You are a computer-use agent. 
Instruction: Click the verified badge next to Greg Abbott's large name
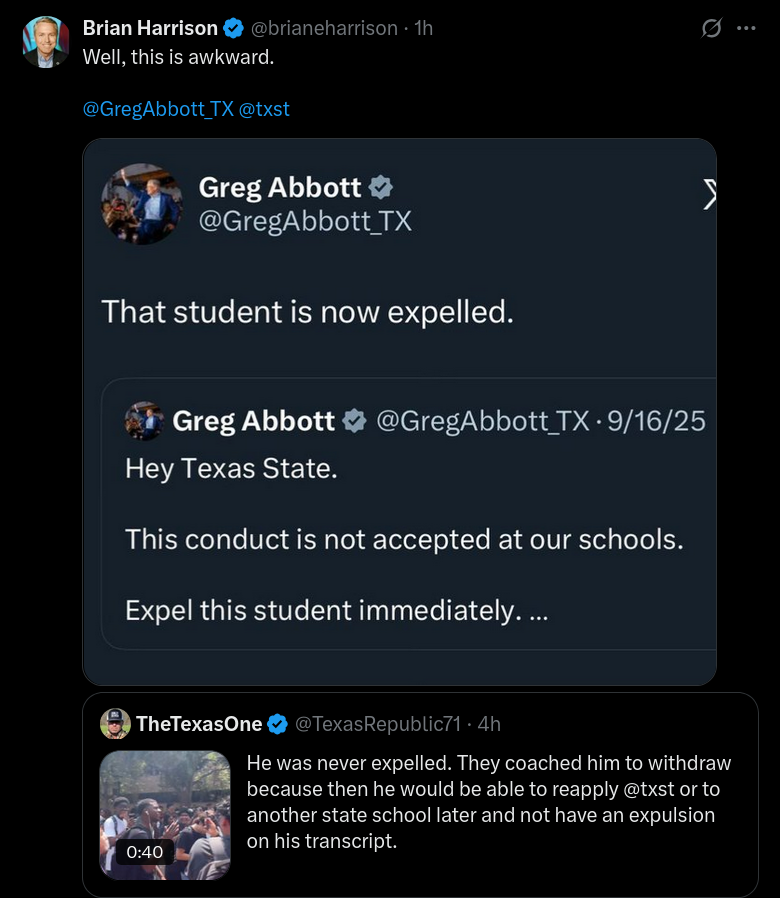click(381, 187)
